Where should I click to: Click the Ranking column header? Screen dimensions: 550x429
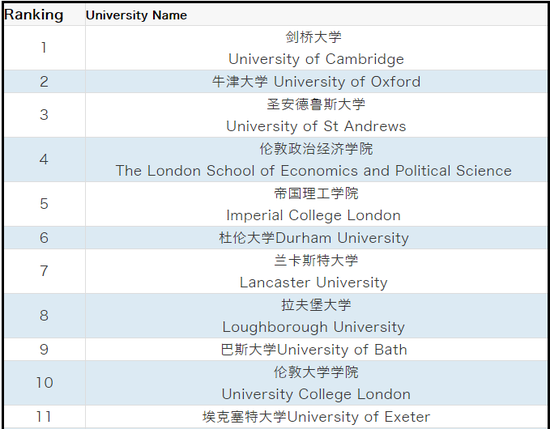[x=45, y=15]
